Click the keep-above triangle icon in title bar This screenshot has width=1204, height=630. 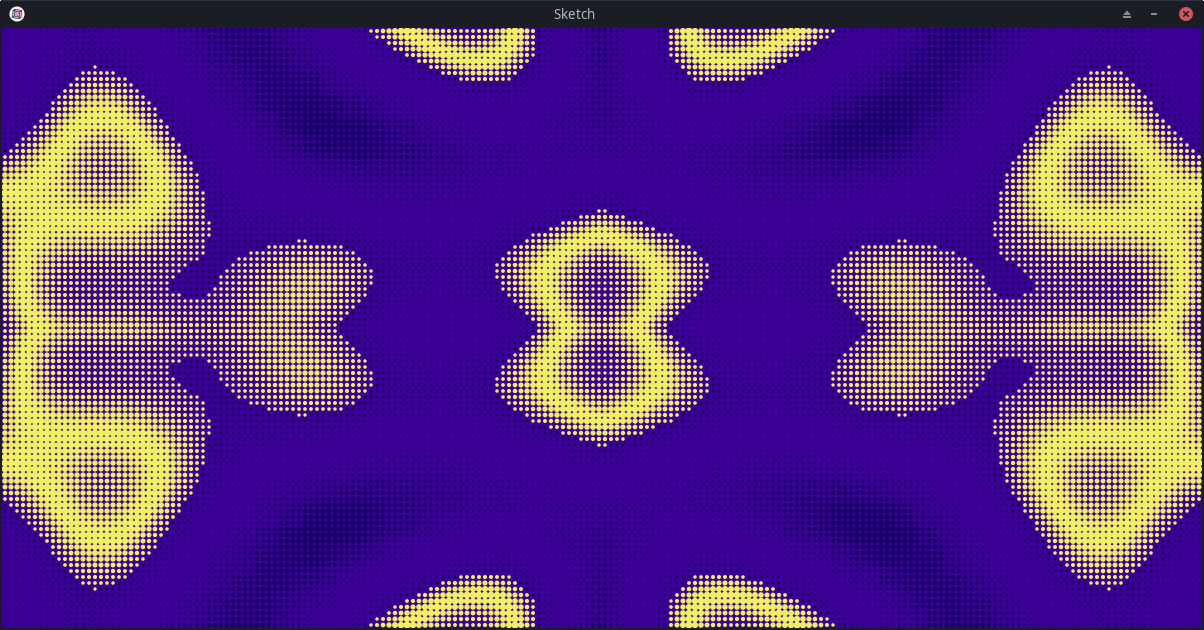tap(1127, 14)
